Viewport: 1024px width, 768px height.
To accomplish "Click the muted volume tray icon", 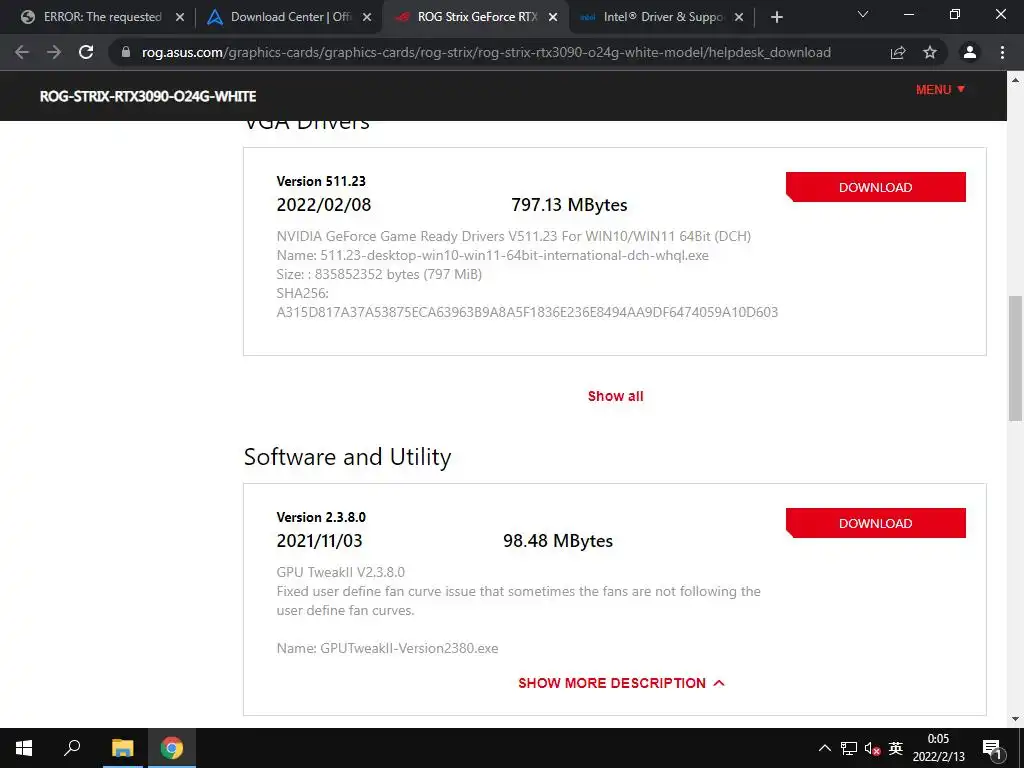I will tap(872, 748).
